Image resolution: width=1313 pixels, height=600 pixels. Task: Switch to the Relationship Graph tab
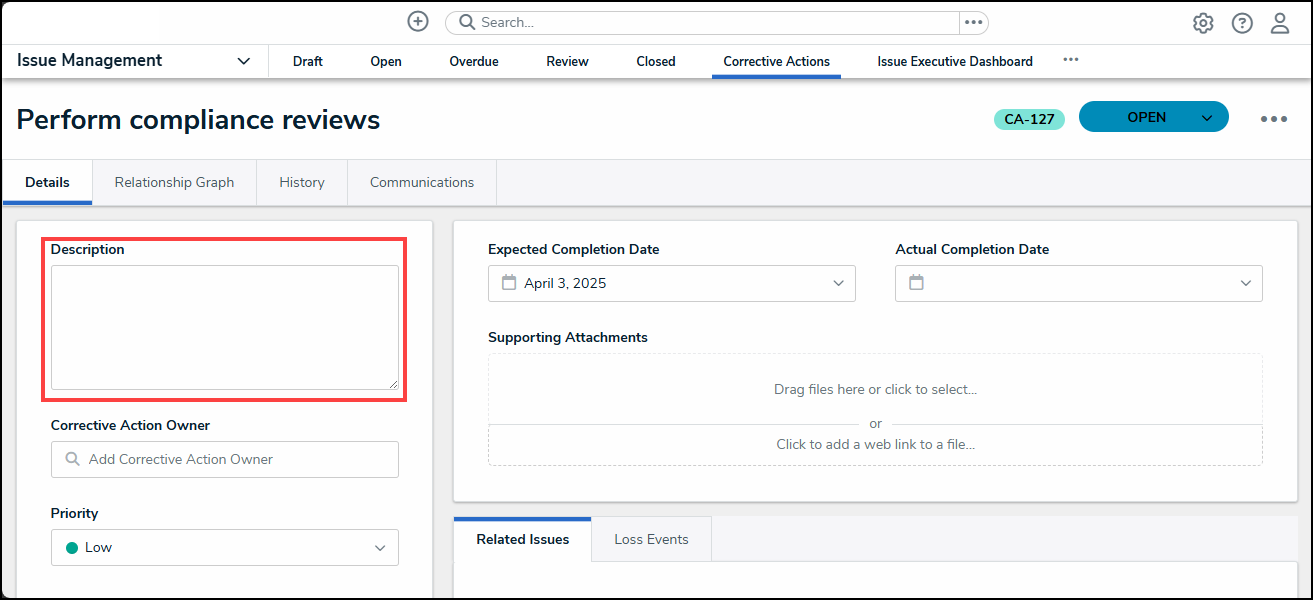point(174,182)
